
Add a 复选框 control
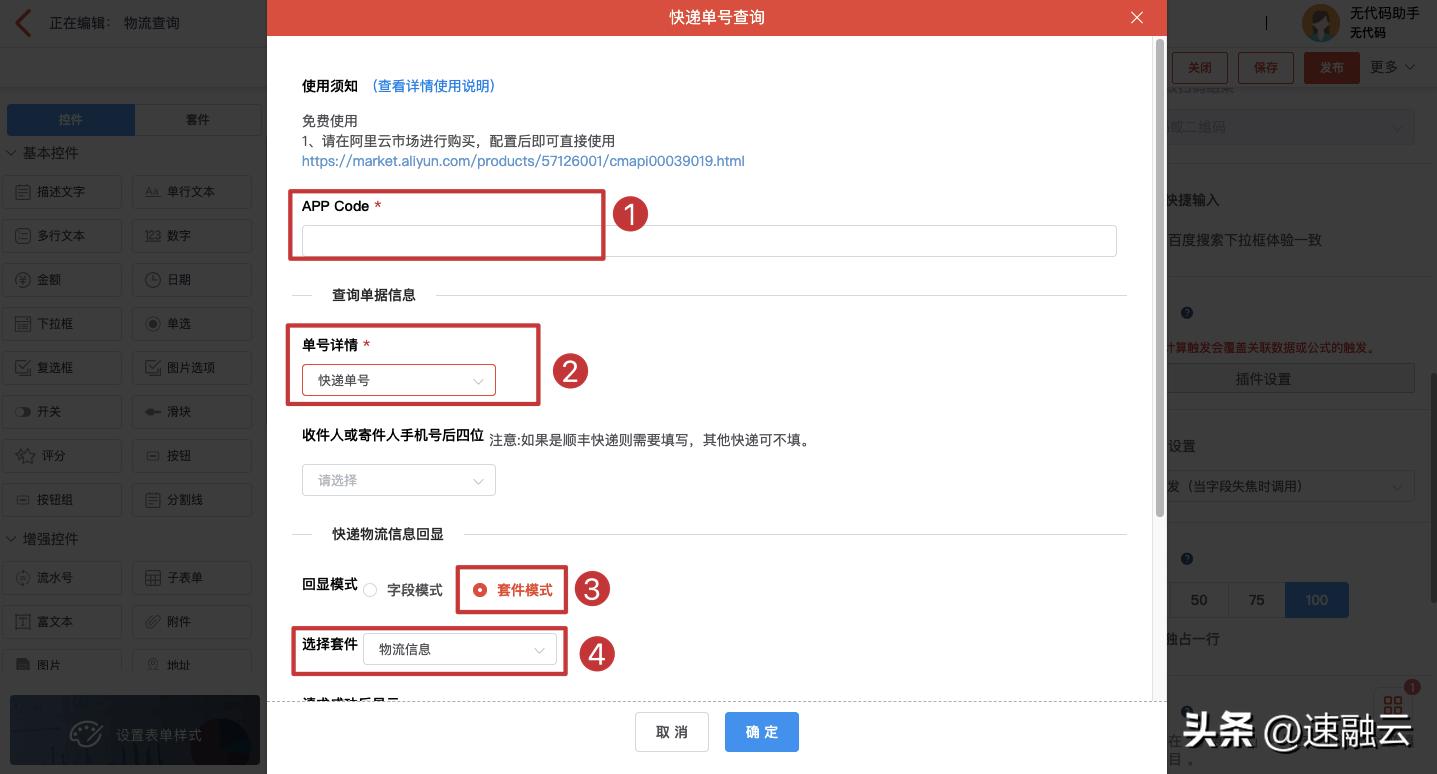[62, 367]
